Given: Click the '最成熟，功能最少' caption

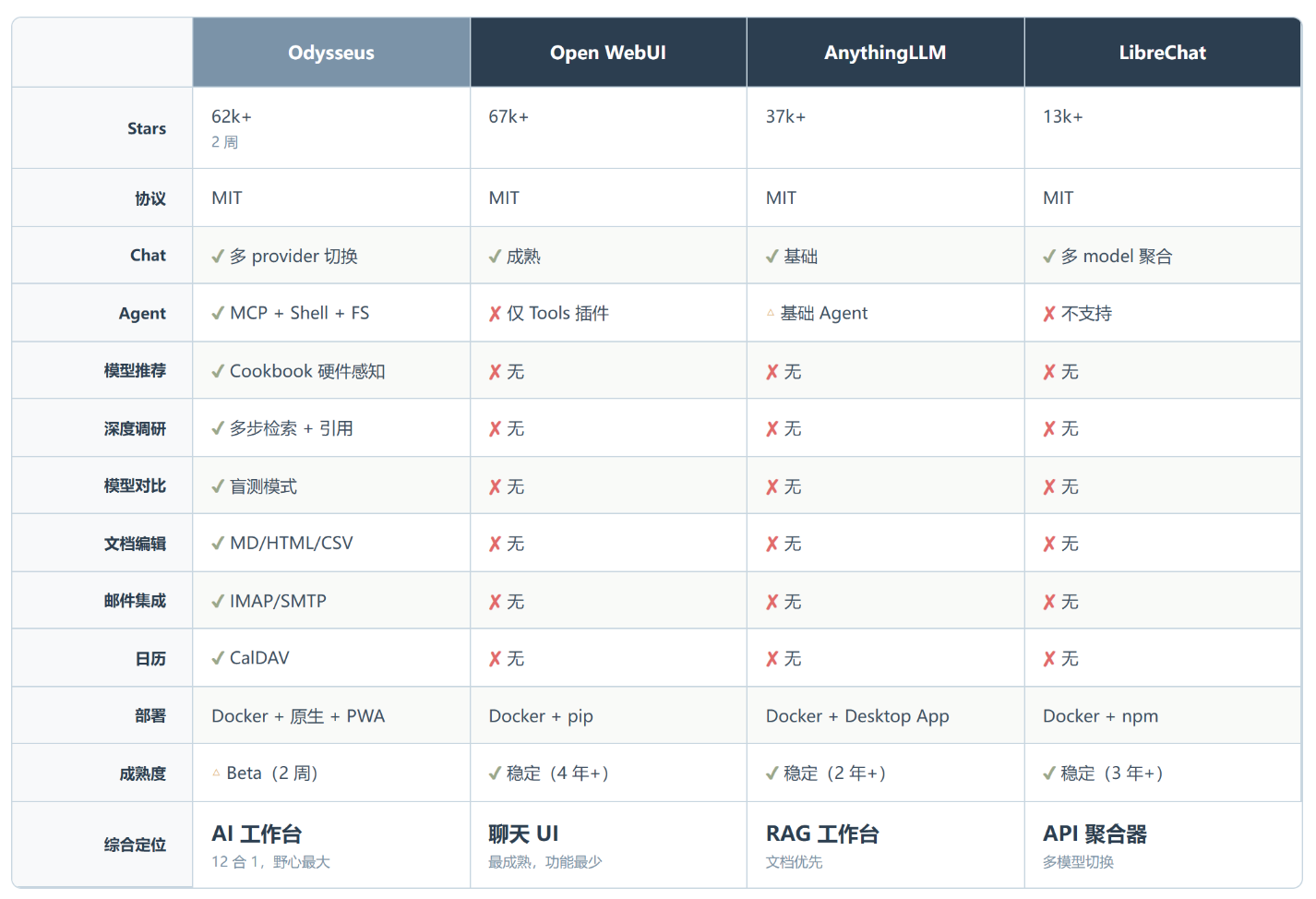Looking at the screenshot, I should pyautogui.click(x=545, y=862).
